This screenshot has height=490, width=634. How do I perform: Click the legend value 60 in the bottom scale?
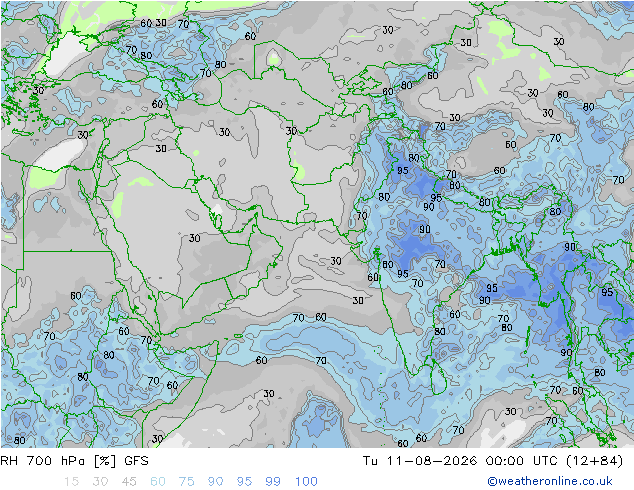click(x=158, y=482)
